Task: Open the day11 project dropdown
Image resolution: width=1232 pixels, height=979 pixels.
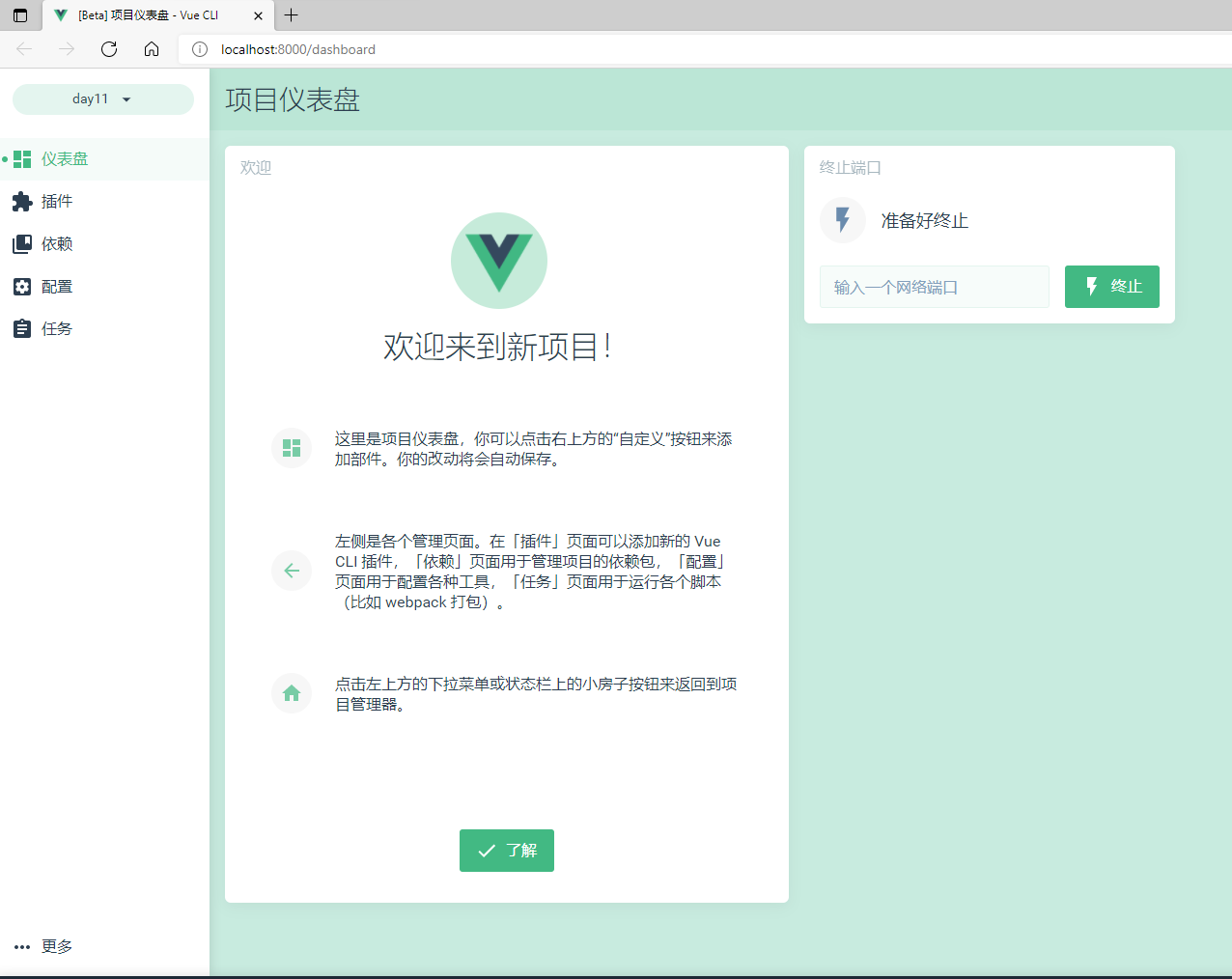Action: click(102, 99)
